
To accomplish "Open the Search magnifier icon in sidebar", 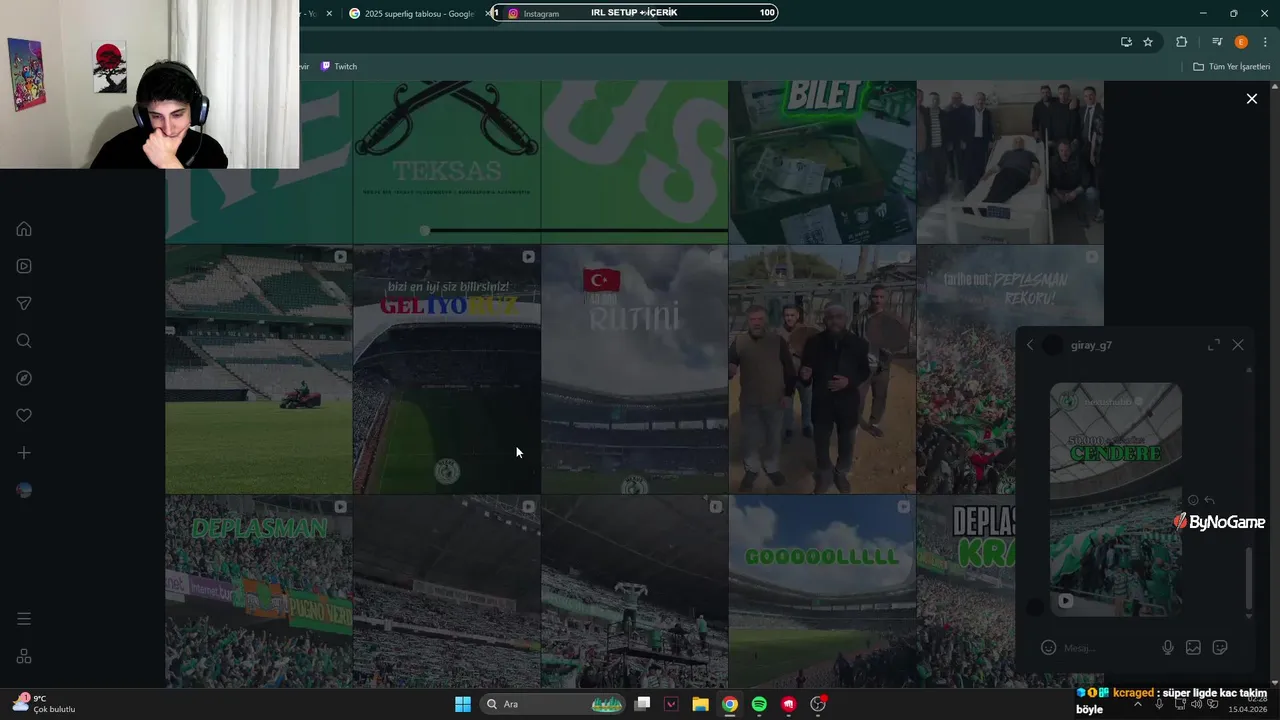I will click(24, 341).
